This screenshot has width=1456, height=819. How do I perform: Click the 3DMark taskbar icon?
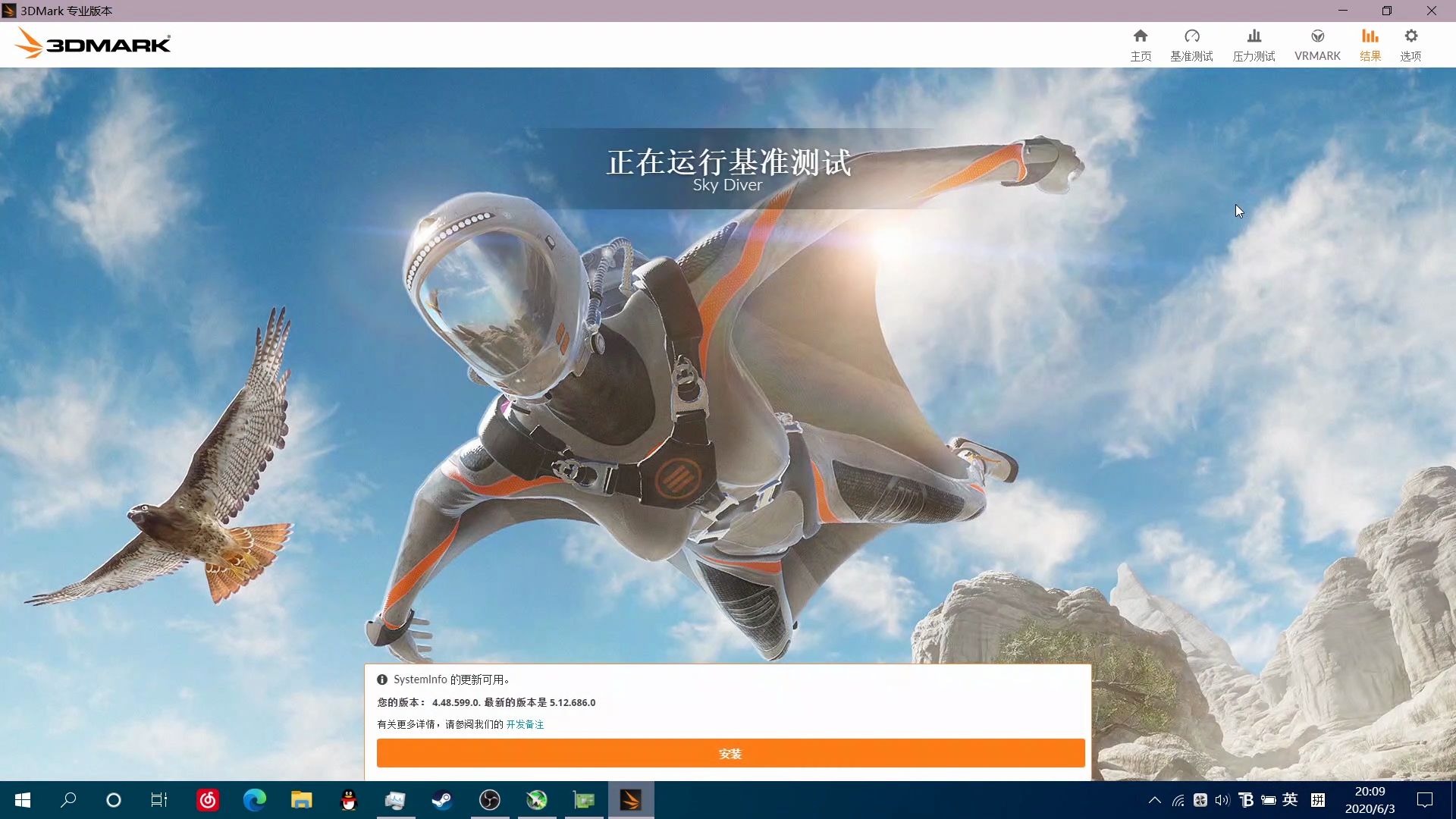pyautogui.click(x=631, y=800)
